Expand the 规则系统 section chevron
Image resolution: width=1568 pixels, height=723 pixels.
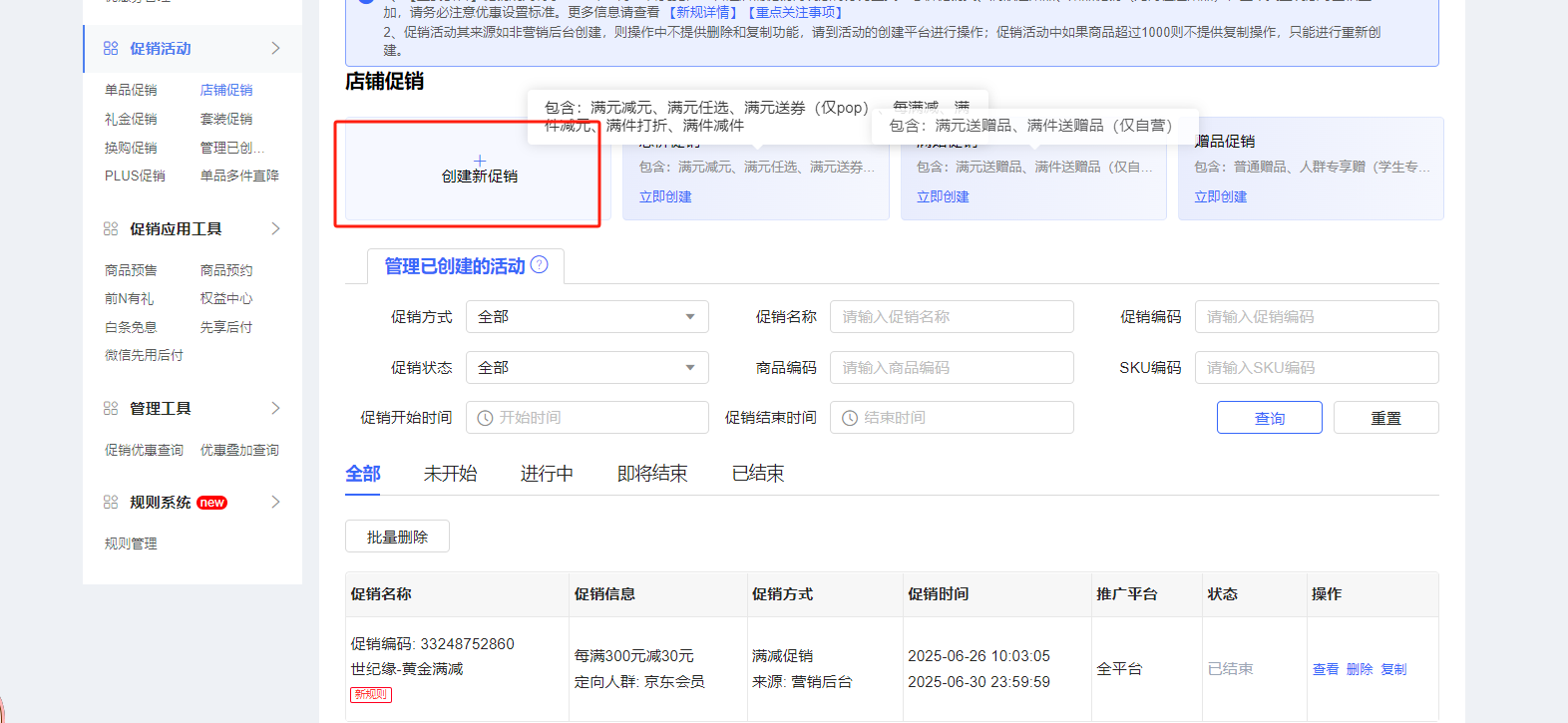275,502
